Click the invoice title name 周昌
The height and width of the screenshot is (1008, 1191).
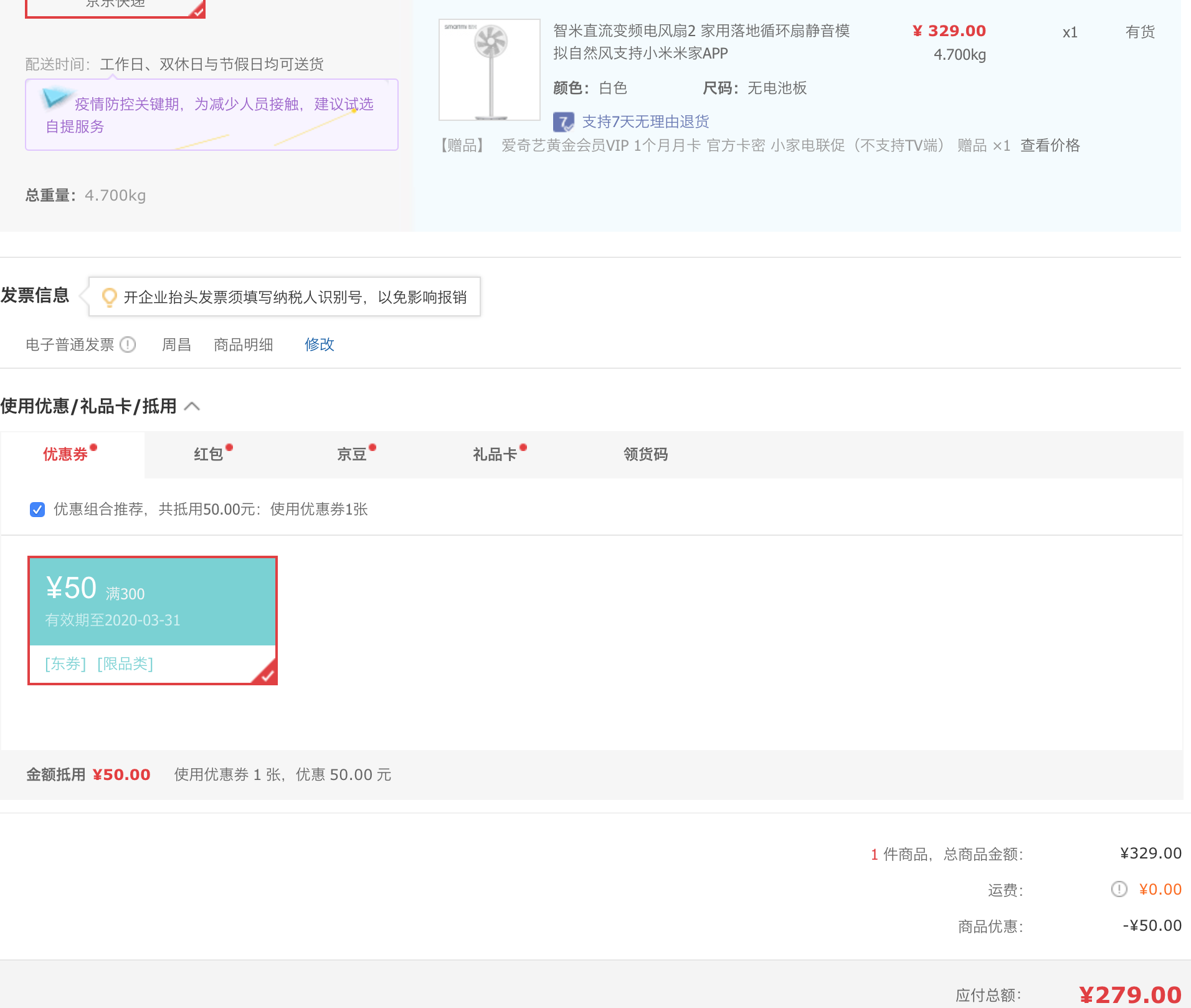point(176,345)
